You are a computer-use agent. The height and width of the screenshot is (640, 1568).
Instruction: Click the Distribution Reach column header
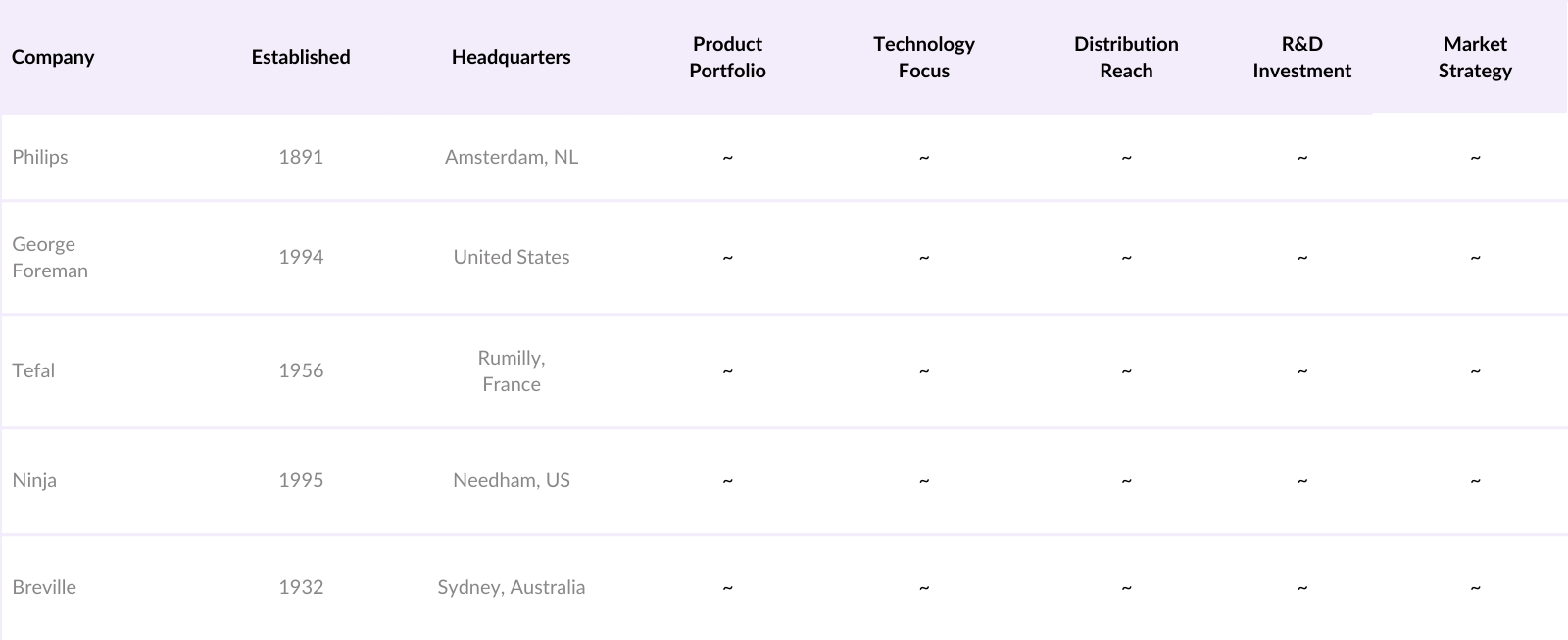tap(1126, 57)
